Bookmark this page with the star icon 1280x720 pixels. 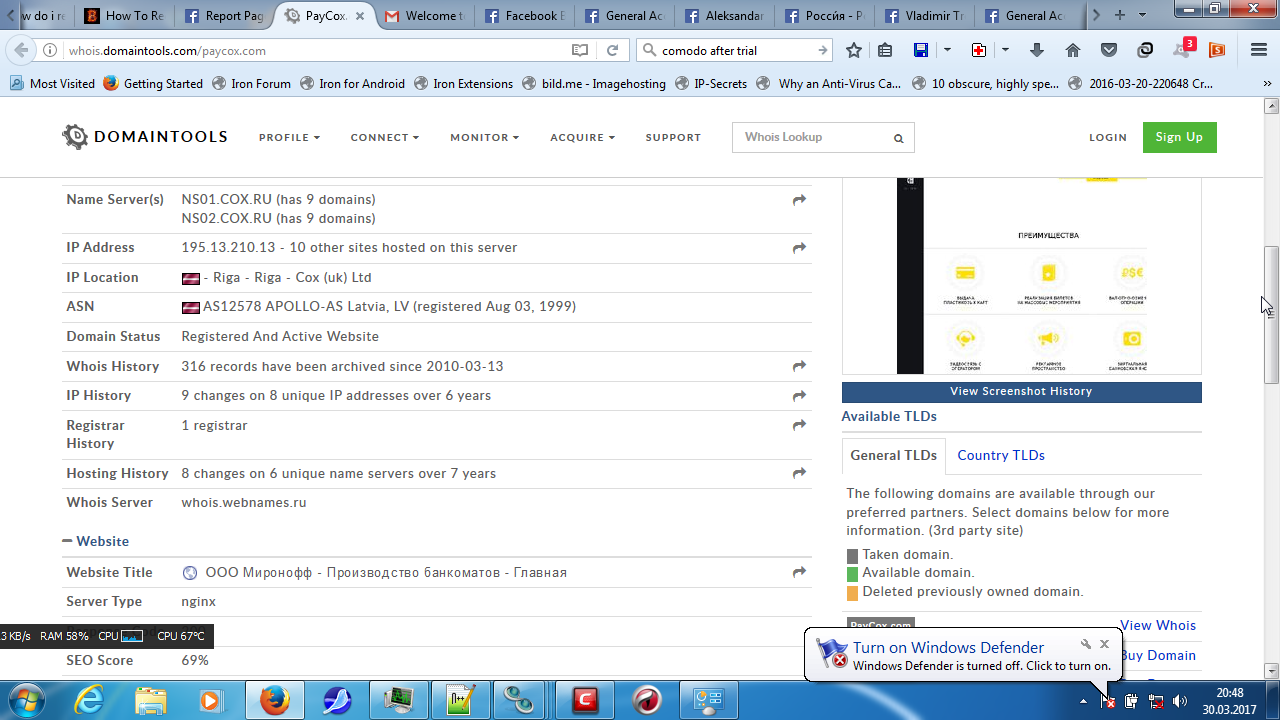point(854,50)
